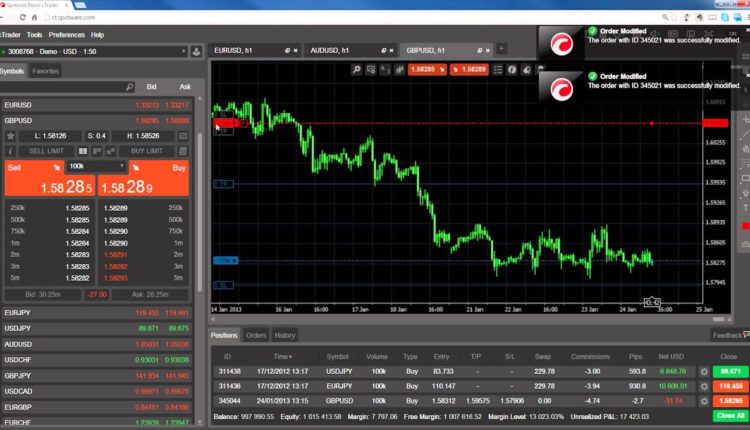
Task: Open the Tools menu
Action: [34, 35]
